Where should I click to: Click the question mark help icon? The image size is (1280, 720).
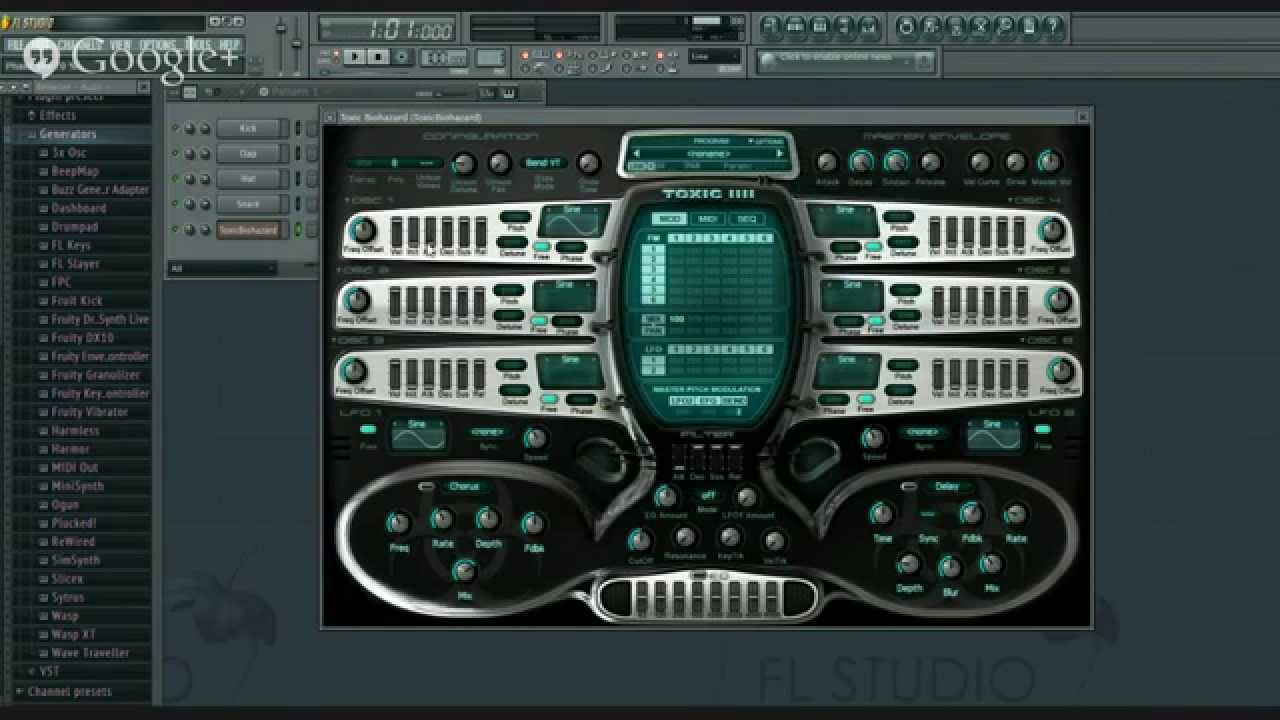coord(1054,26)
